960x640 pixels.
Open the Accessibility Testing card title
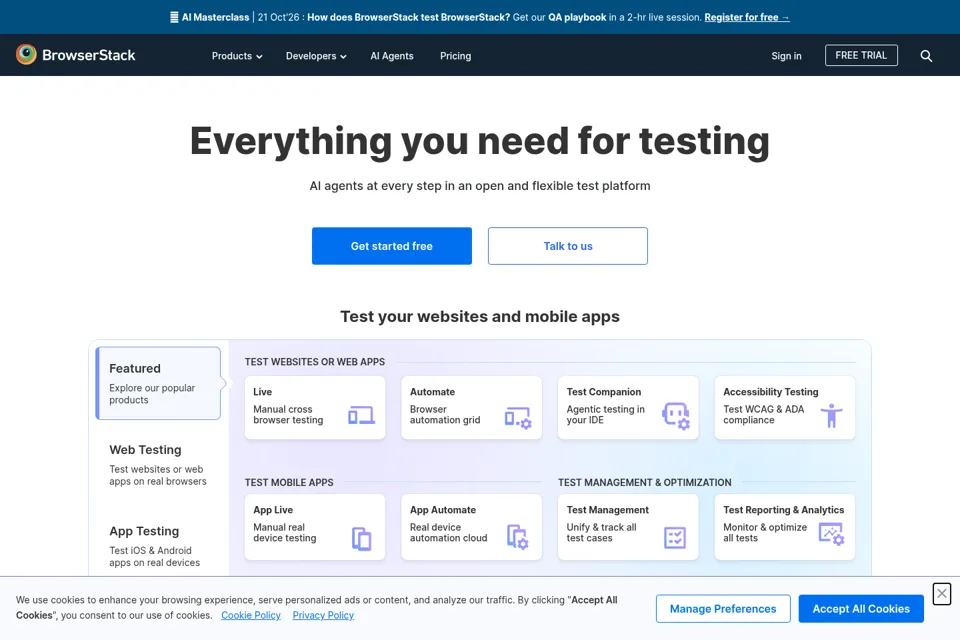(771, 392)
